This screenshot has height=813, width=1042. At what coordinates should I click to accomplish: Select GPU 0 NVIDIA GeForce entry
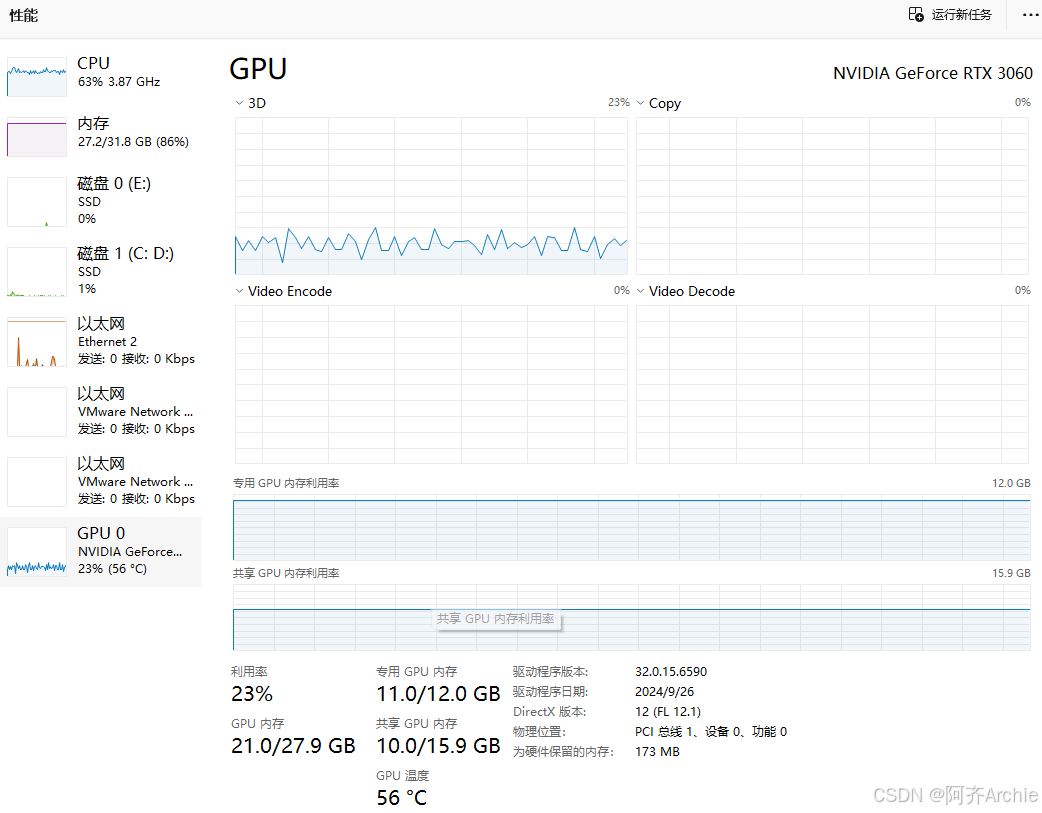[100, 551]
